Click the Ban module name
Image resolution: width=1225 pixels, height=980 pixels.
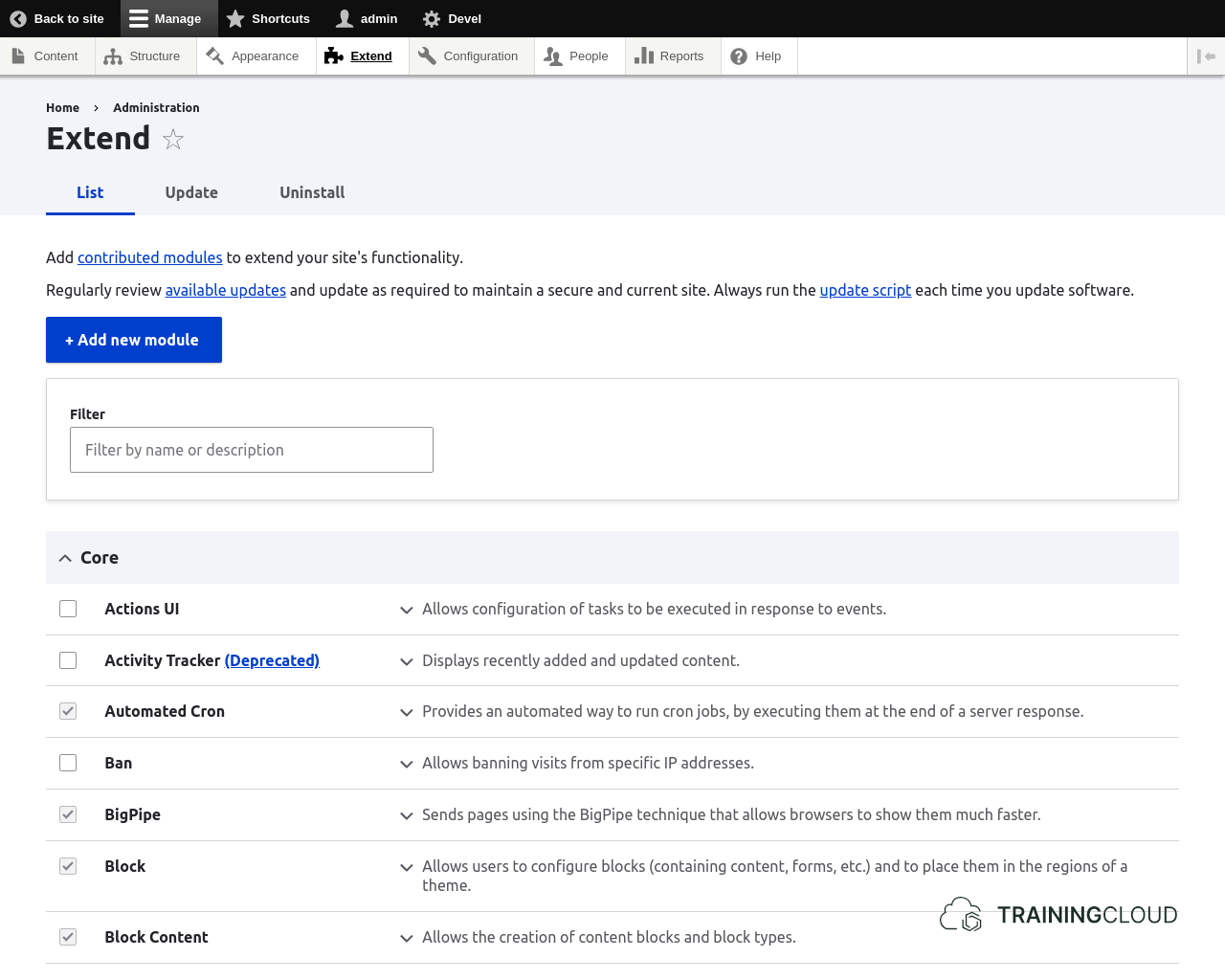pos(119,763)
